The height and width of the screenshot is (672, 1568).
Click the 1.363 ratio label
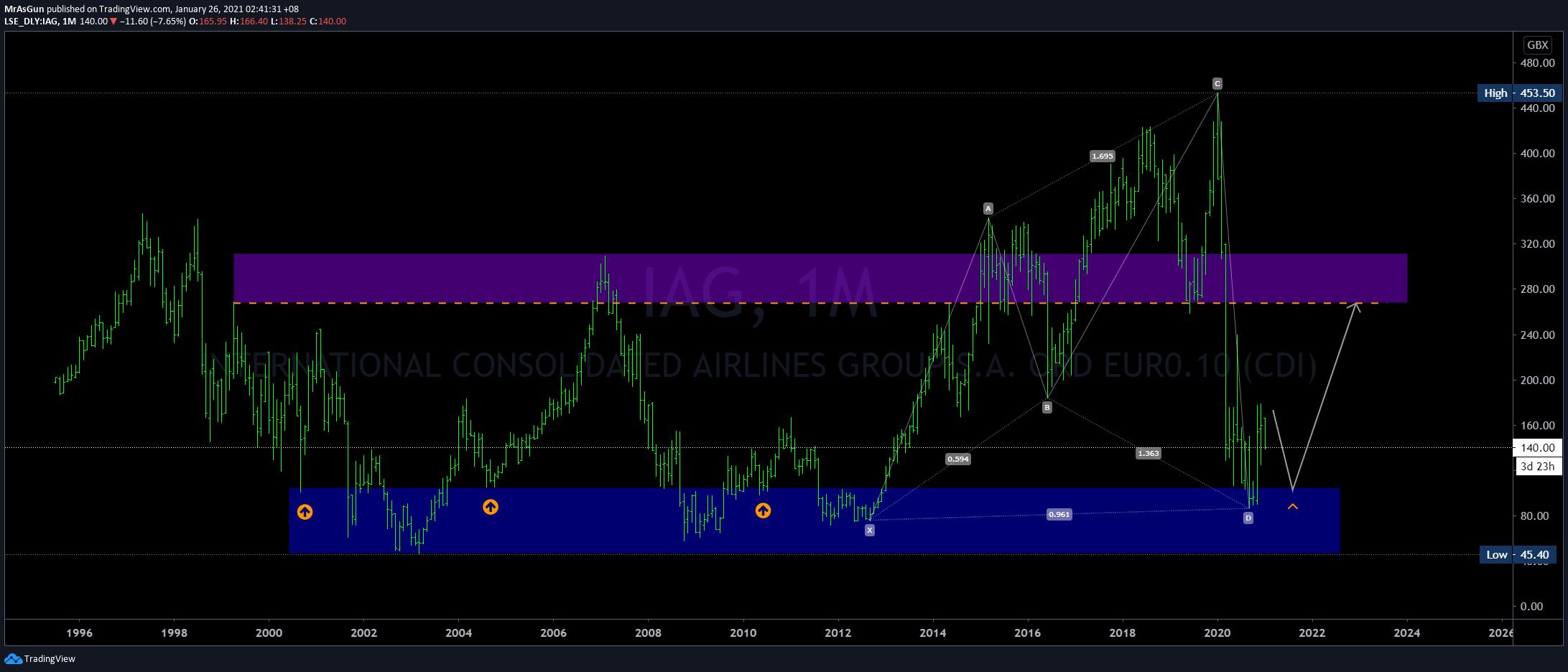pyautogui.click(x=1149, y=453)
